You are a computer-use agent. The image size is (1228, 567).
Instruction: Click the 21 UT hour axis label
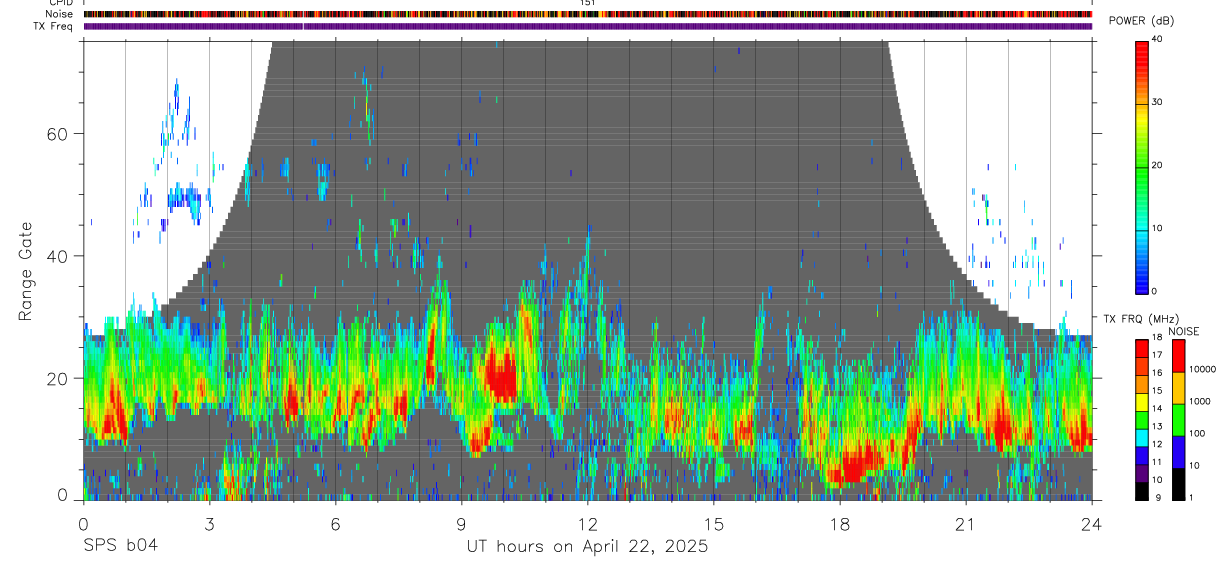(x=966, y=525)
